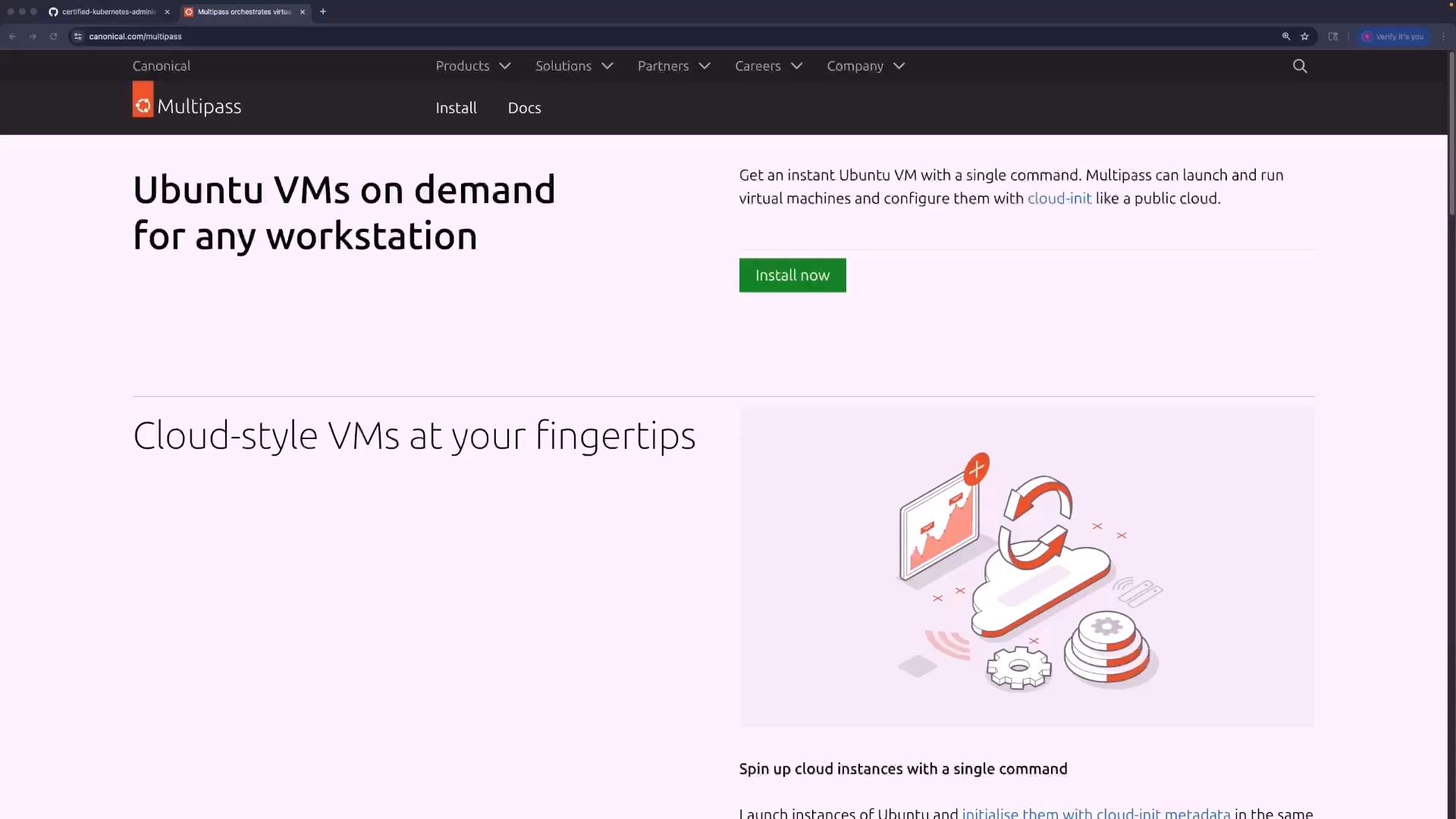Click the browser forward arrow

(33, 36)
